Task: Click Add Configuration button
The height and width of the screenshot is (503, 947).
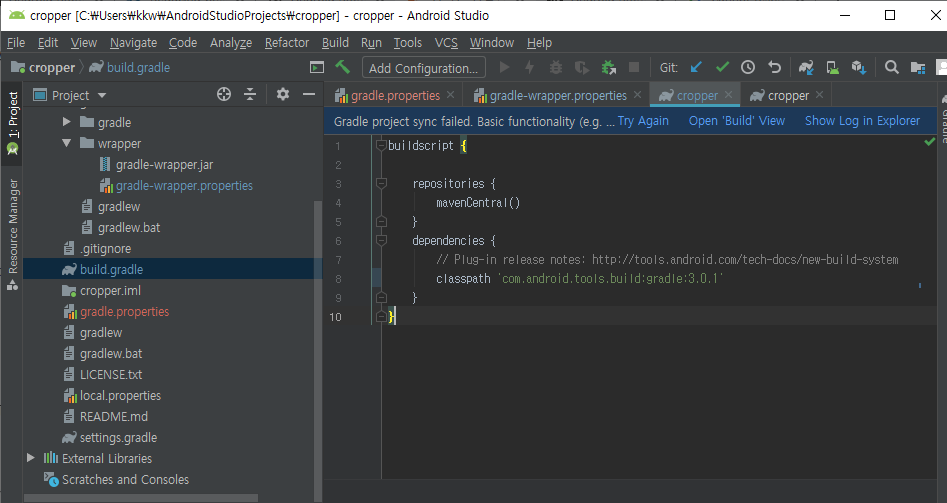Action: coord(423,68)
